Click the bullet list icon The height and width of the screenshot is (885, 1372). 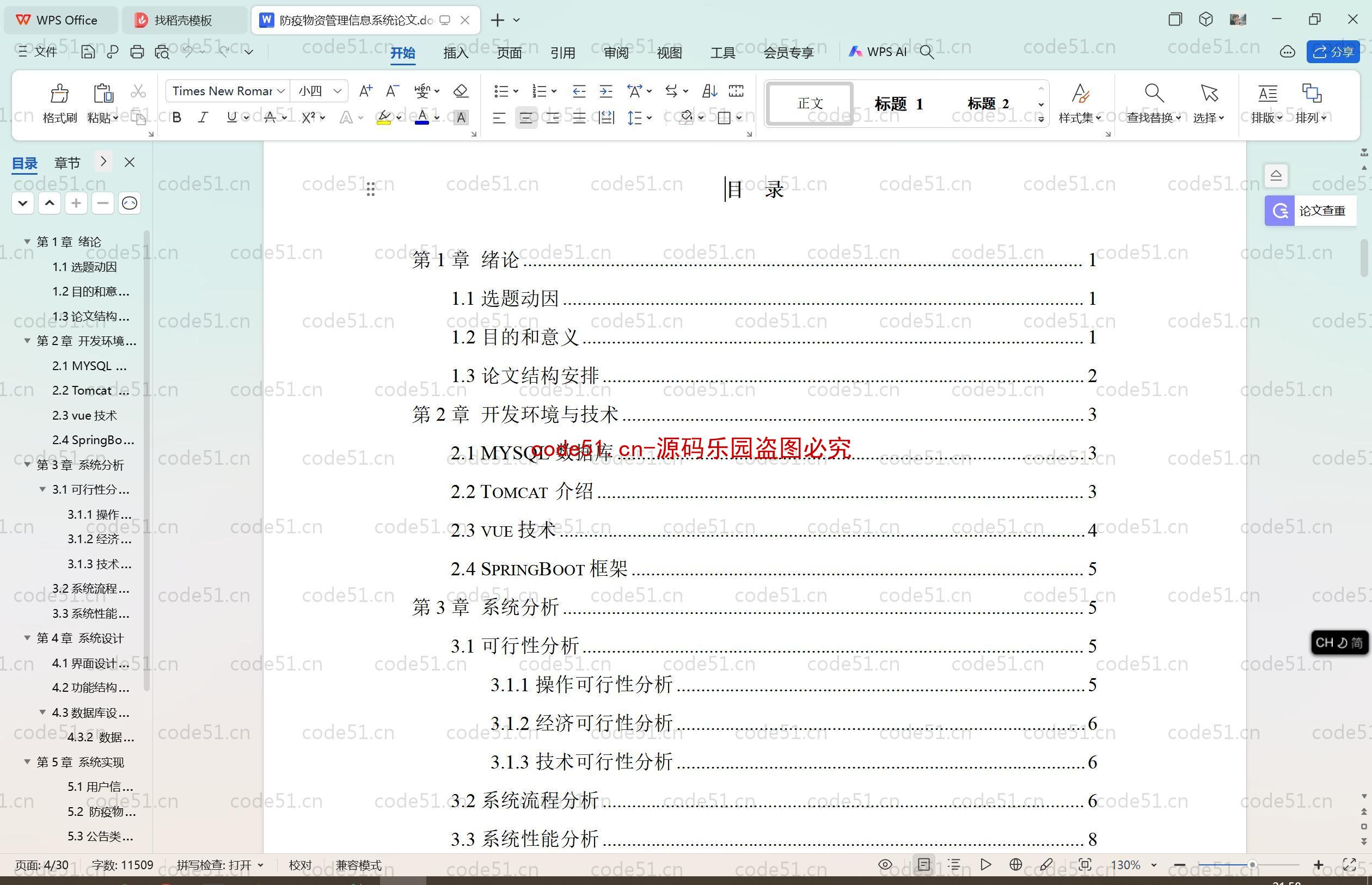click(x=501, y=91)
